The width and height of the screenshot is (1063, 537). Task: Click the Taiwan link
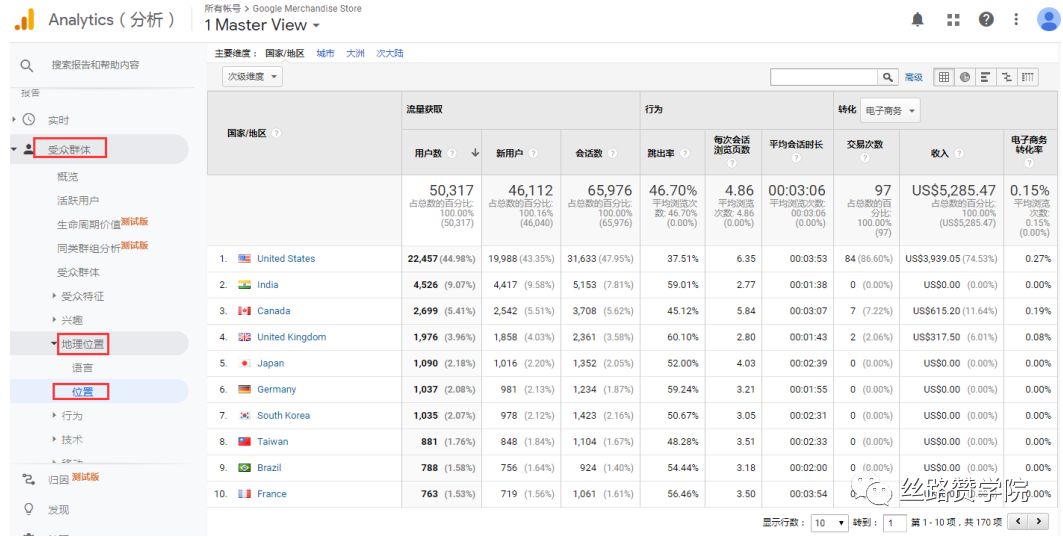(x=273, y=441)
